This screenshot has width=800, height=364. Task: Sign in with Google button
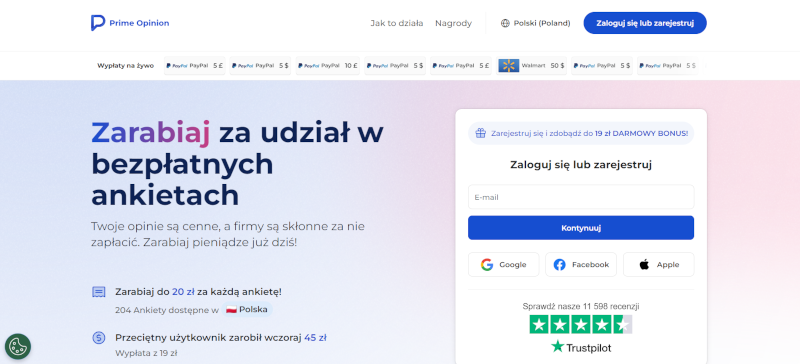[x=503, y=264]
